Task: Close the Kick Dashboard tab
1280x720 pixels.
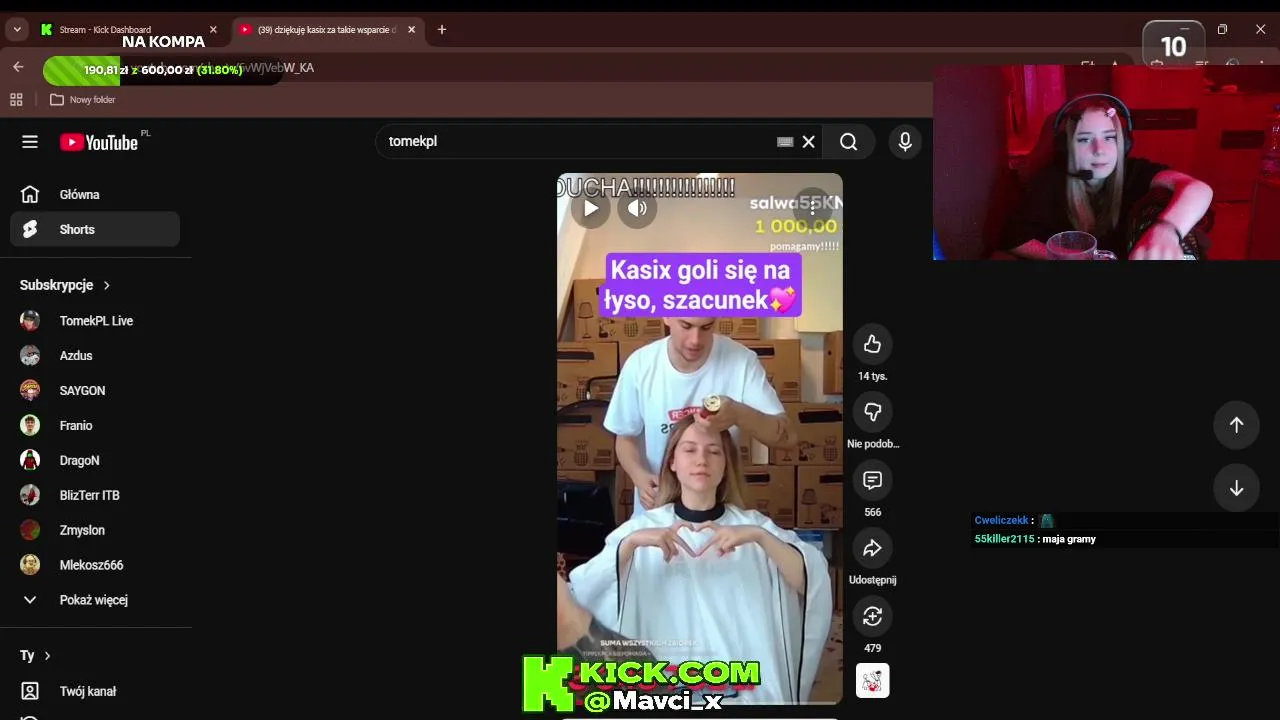Action: coord(213,30)
